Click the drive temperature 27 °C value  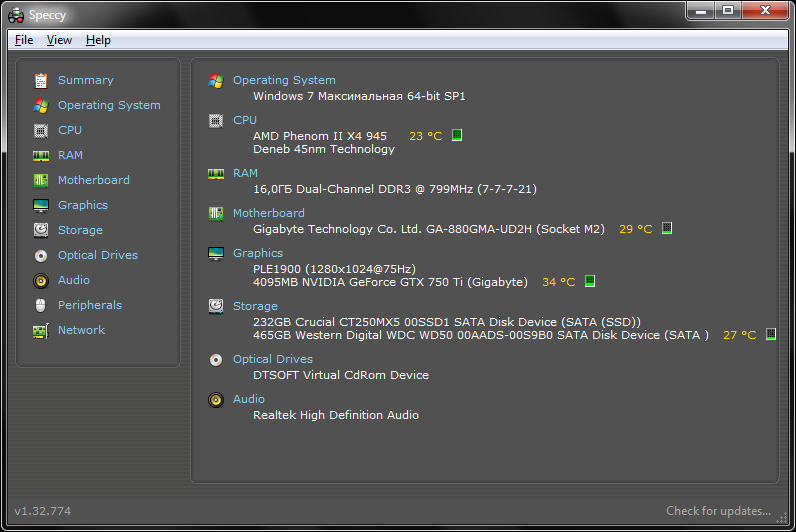coord(739,335)
